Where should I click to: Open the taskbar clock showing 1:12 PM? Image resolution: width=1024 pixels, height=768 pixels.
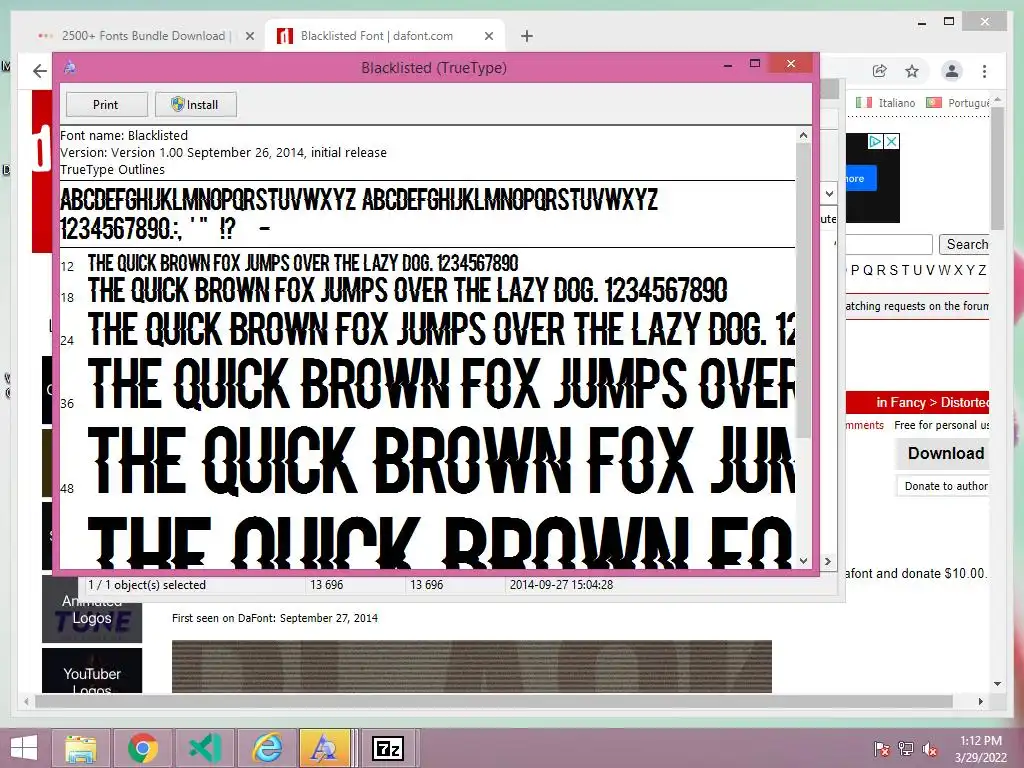[981, 748]
